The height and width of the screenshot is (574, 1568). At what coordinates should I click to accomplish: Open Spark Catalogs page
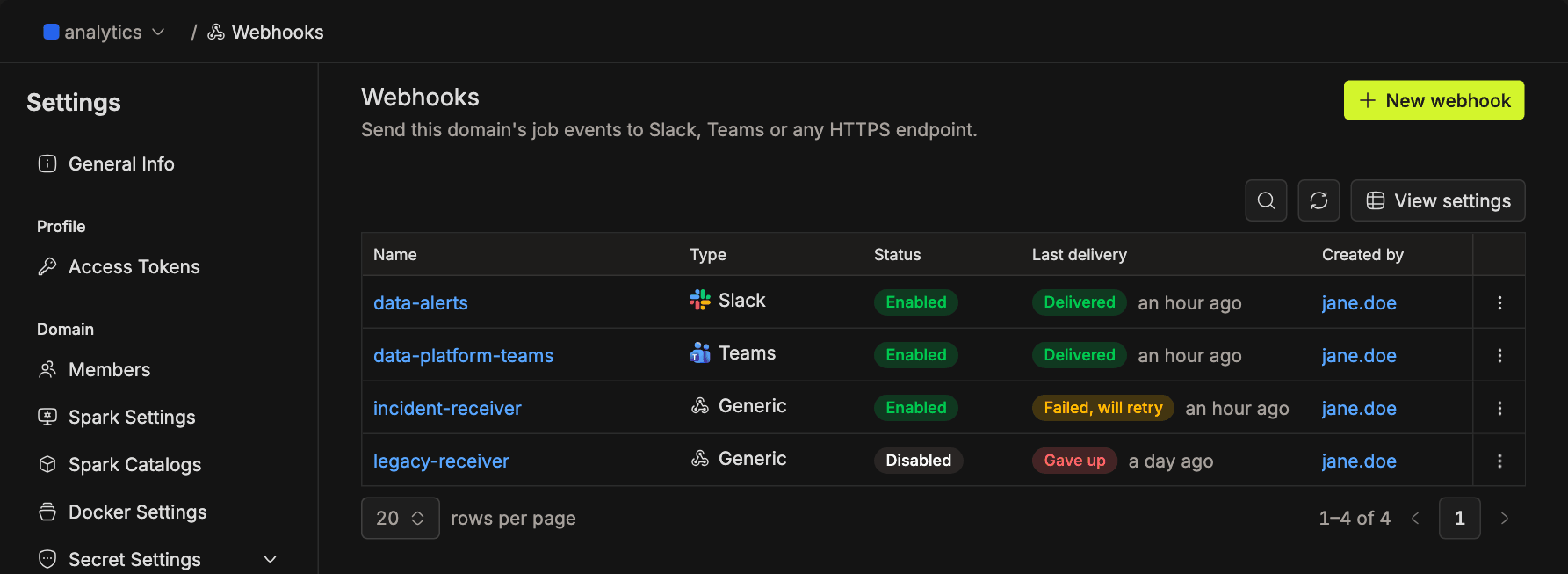point(134,464)
